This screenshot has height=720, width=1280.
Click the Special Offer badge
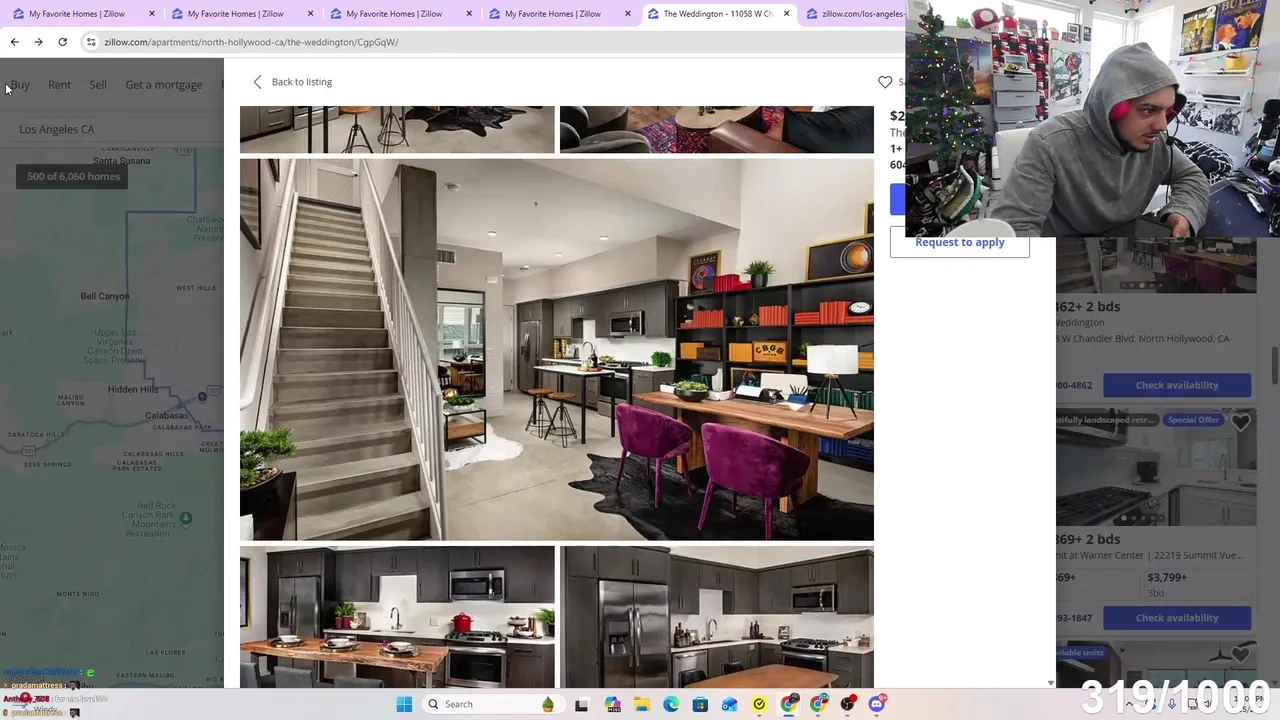(1193, 420)
